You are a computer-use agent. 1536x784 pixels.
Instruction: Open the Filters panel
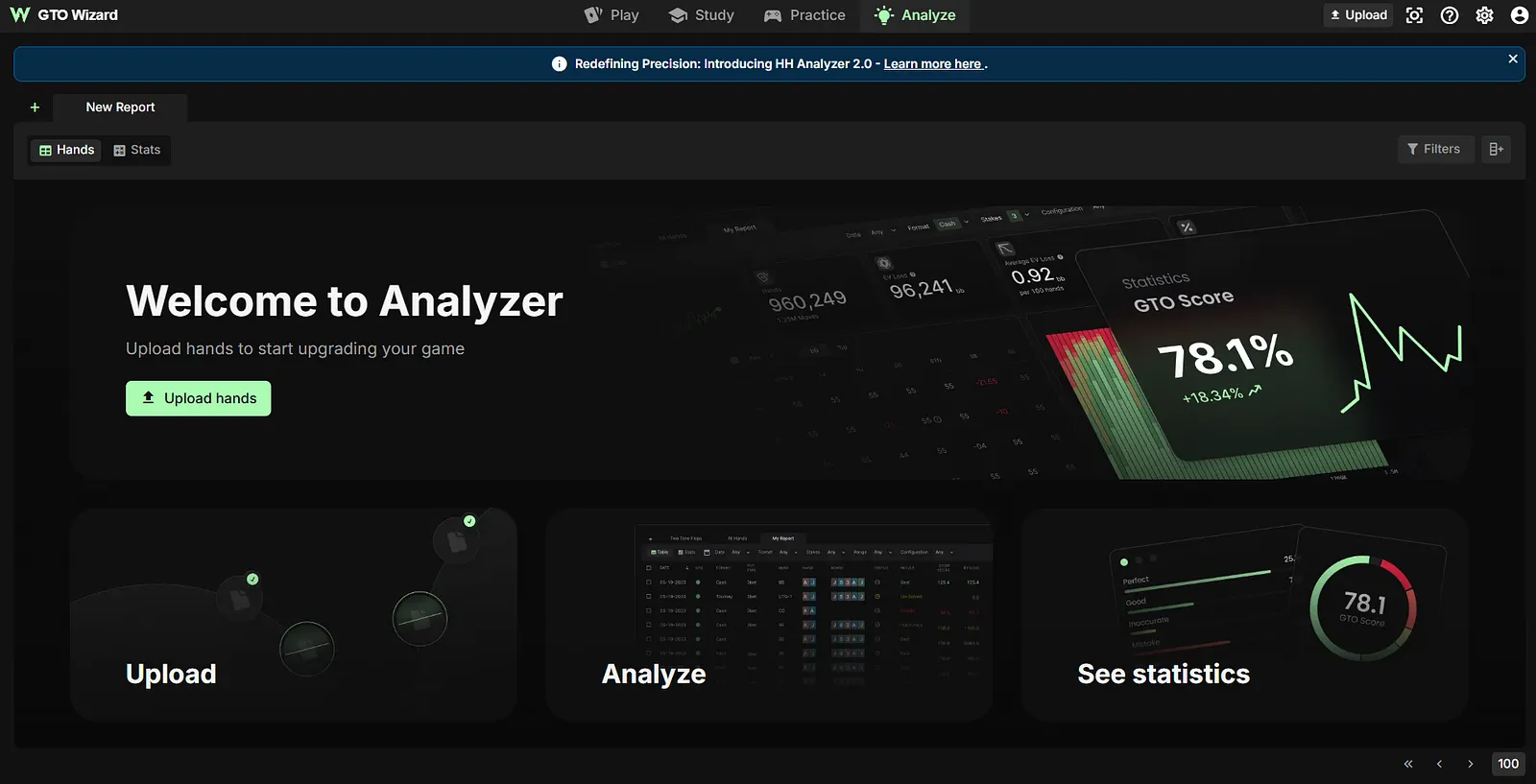pyautogui.click(x=1434, y=149)
